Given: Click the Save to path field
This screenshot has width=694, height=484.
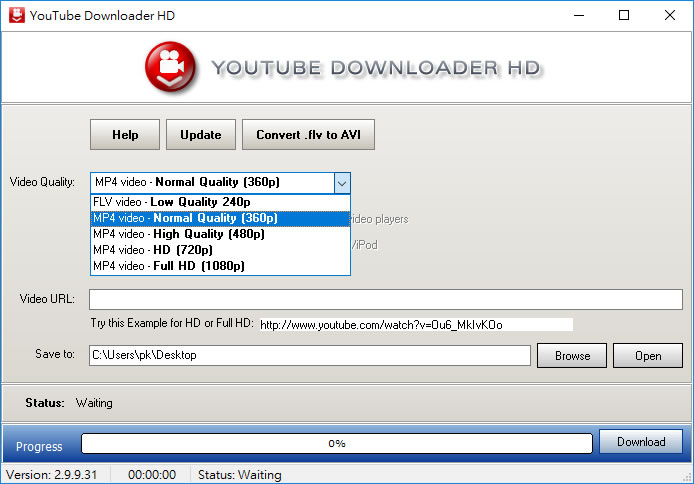Looking at the screenshot, I should 310,355.
